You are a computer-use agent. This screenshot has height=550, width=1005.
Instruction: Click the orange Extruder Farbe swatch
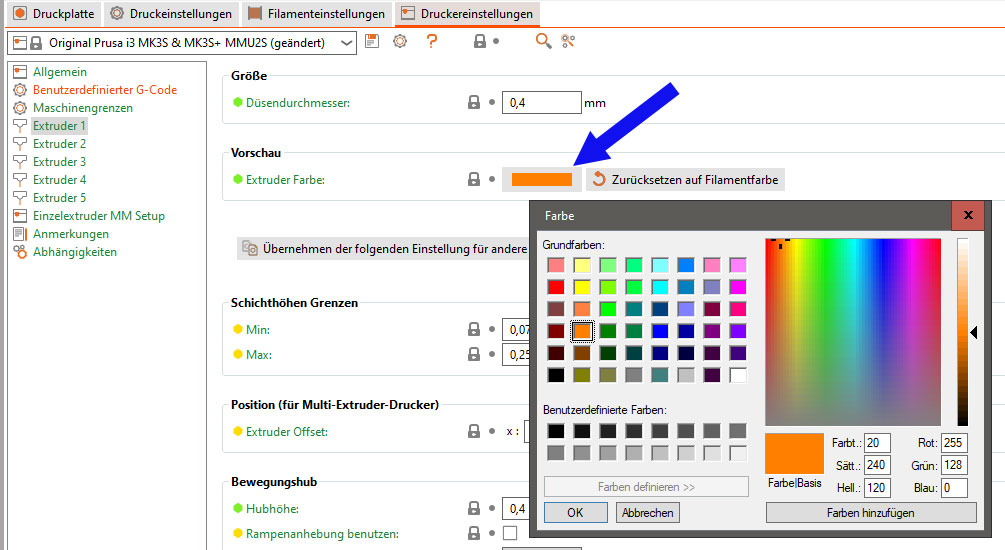541,180
